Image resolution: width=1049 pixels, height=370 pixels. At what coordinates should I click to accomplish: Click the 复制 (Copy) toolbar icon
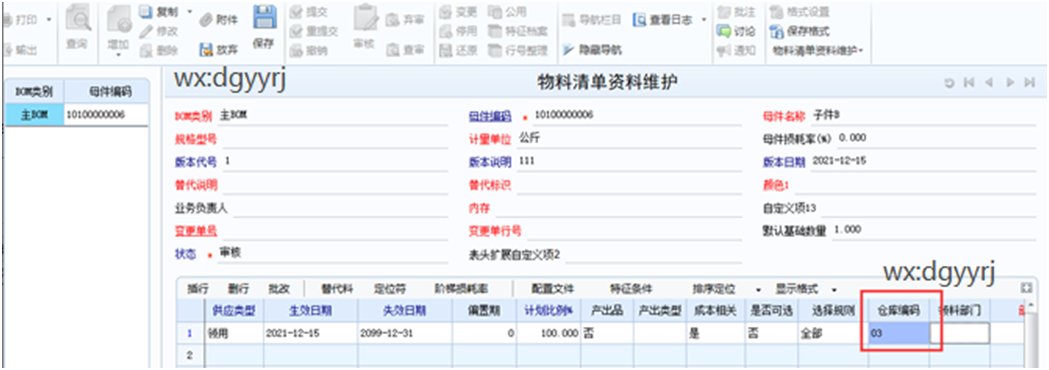click(x=147, y=11)
